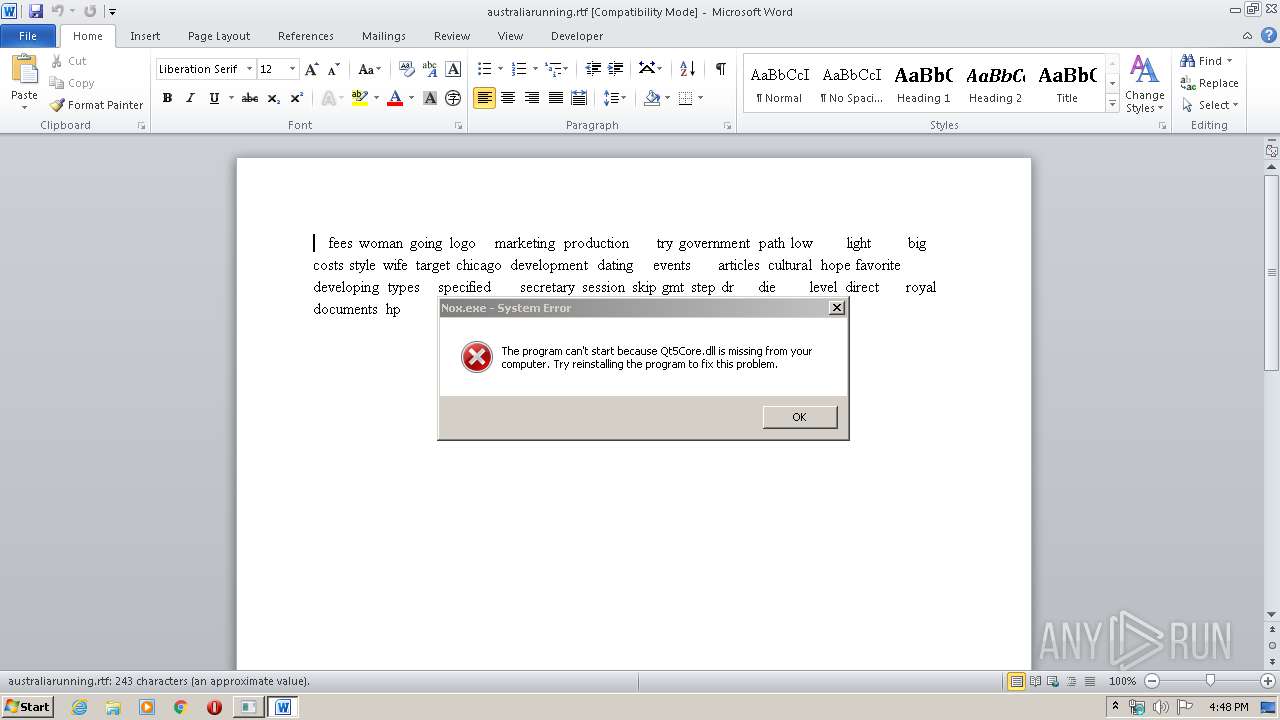
Task: Show or hide paragraph marks
Action: 720,69
